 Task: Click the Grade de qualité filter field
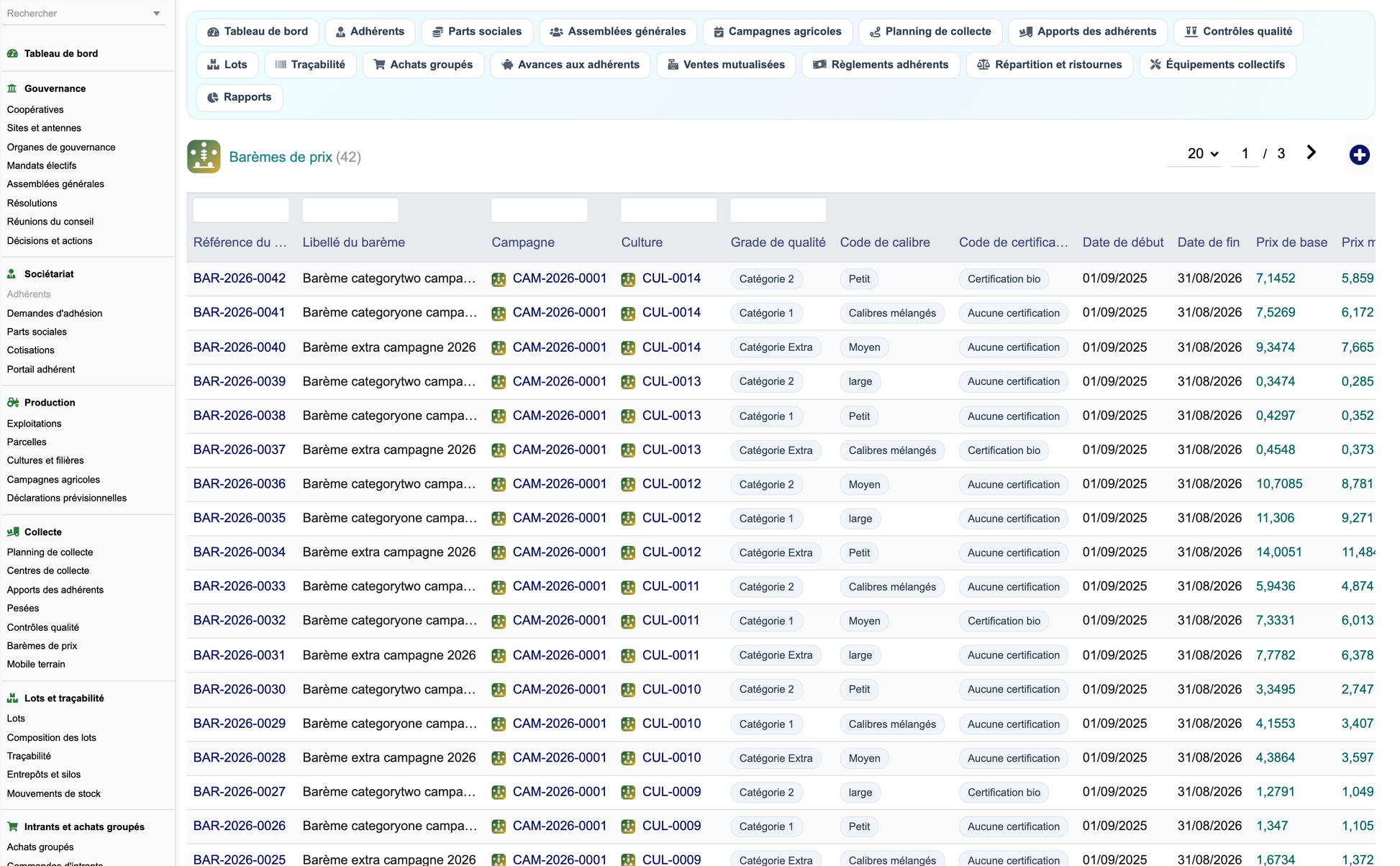[778, 210]
